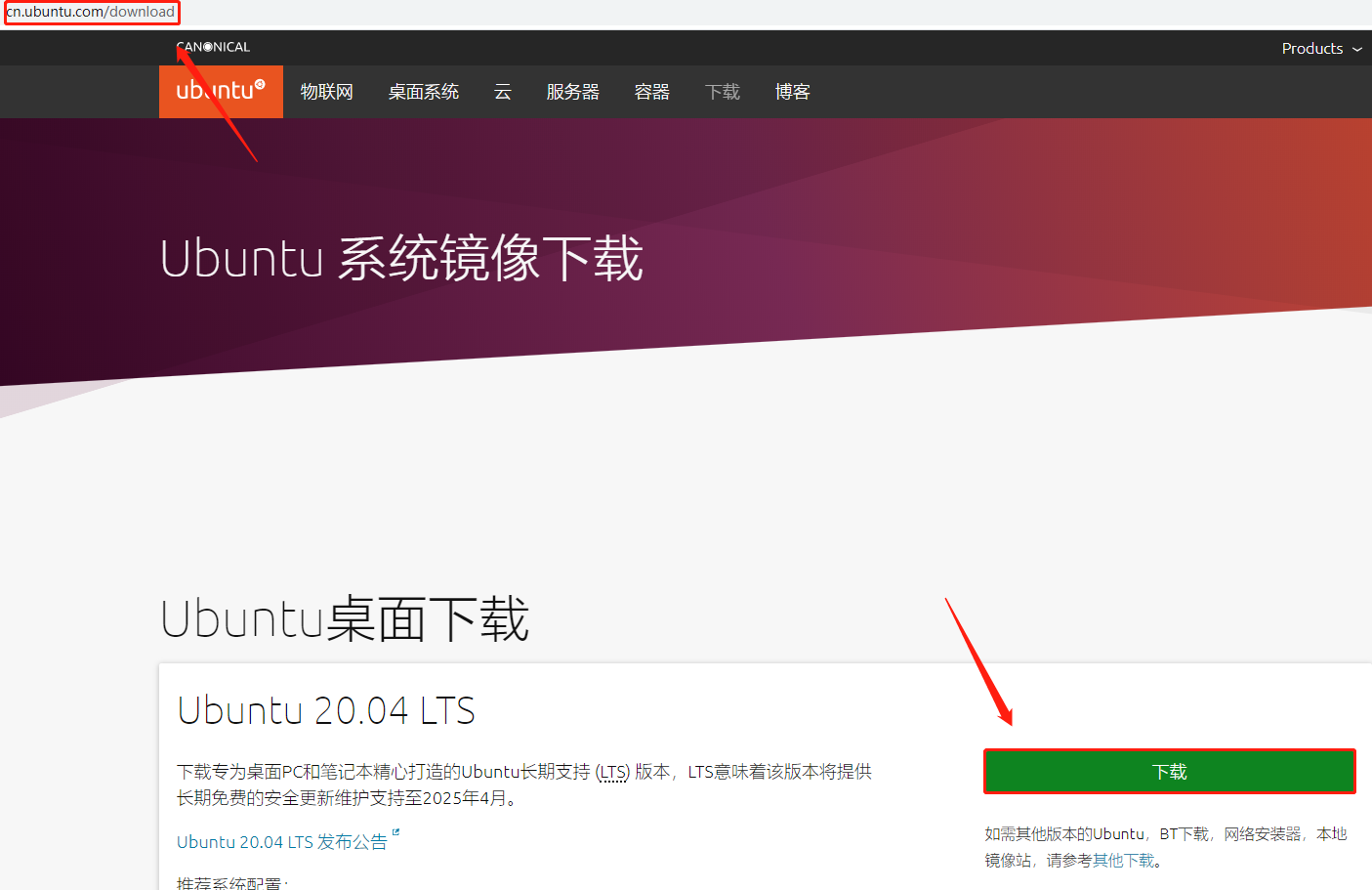This screenshot has width=1372, height=890.
Task: Click the LTS abbreviation in description
Action: click(613, 772)
